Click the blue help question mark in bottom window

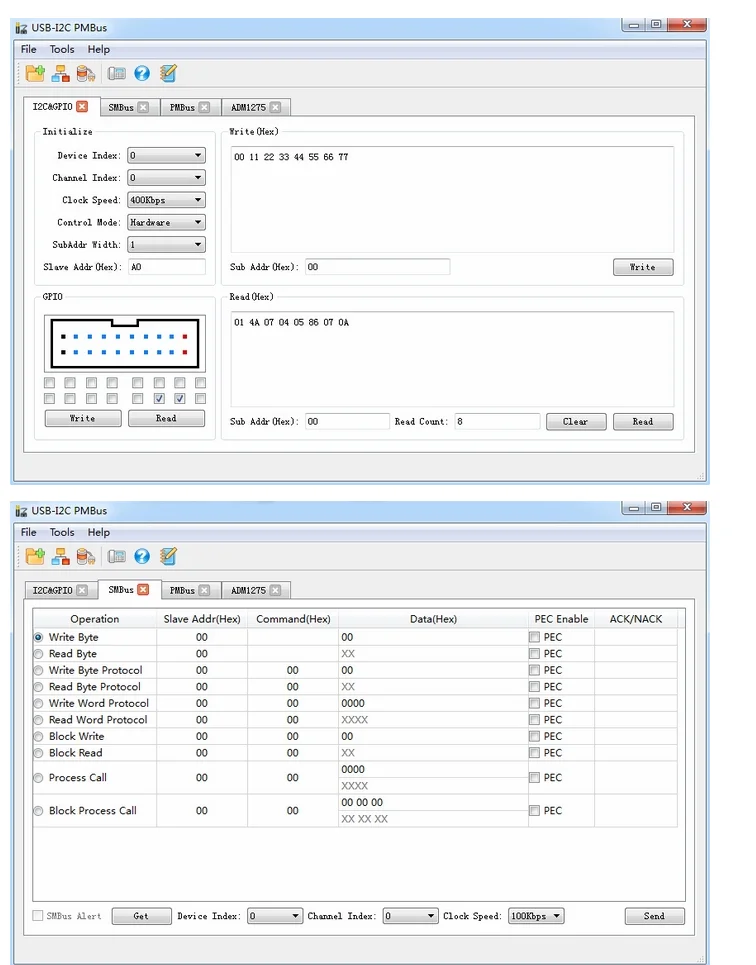(142, 556)
